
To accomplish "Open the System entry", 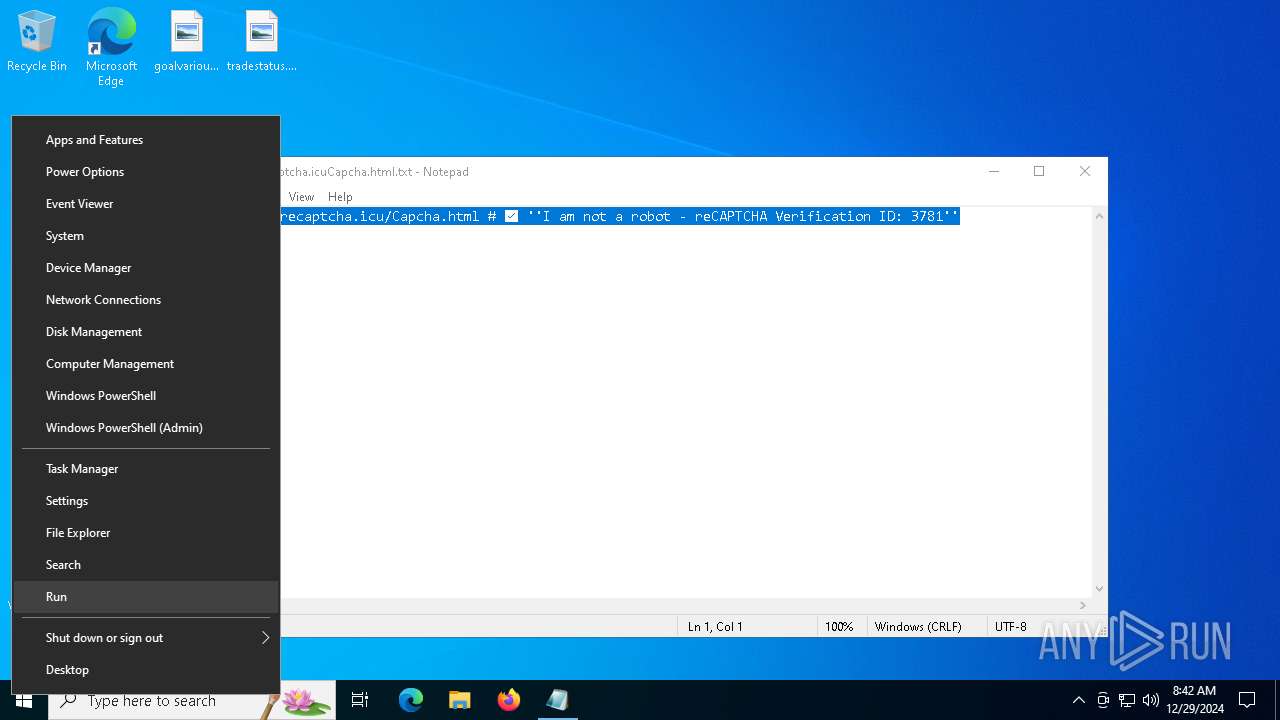I will pos(146,236).
